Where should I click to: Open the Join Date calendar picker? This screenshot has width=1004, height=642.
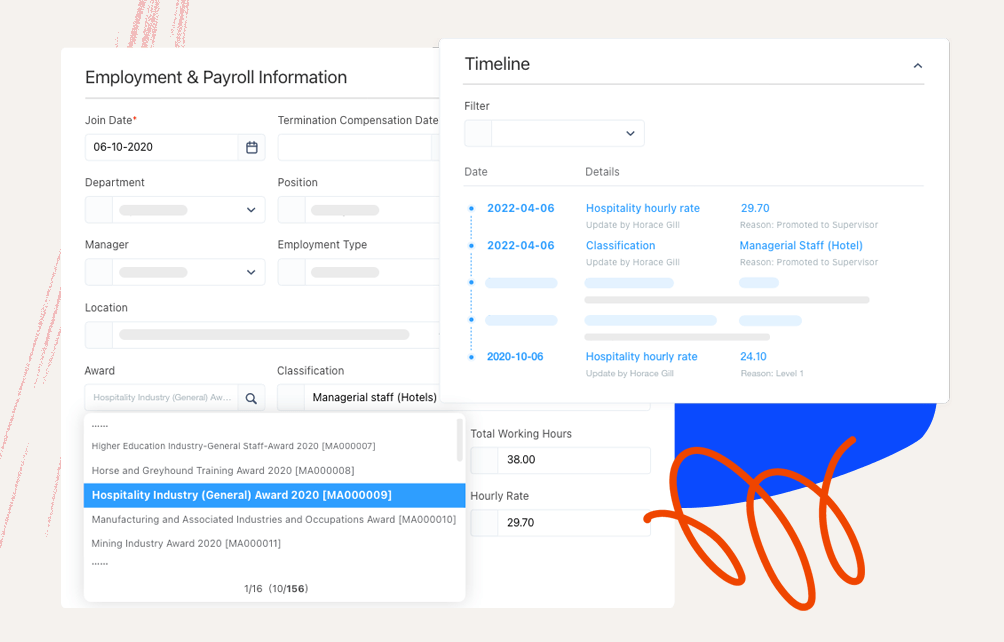(x=252, y=147)
